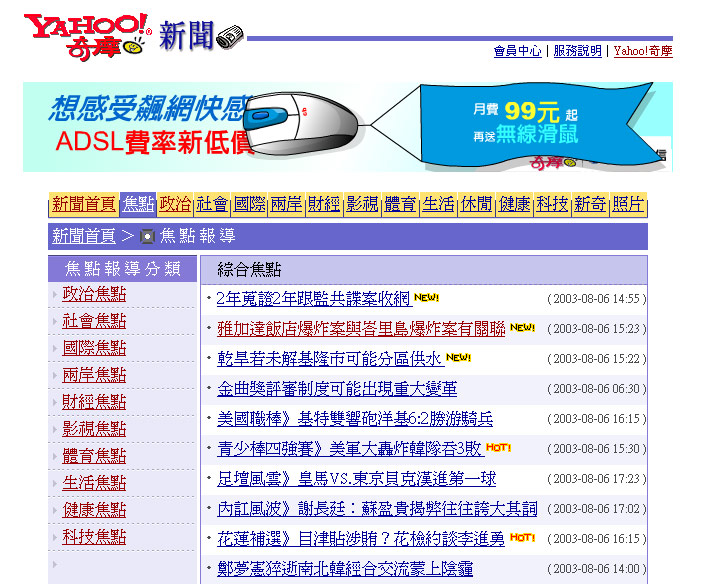Open 青少棒四強賽 美軍大轟炸 article
Screen dimensions: 716x584
click(349, 449)
